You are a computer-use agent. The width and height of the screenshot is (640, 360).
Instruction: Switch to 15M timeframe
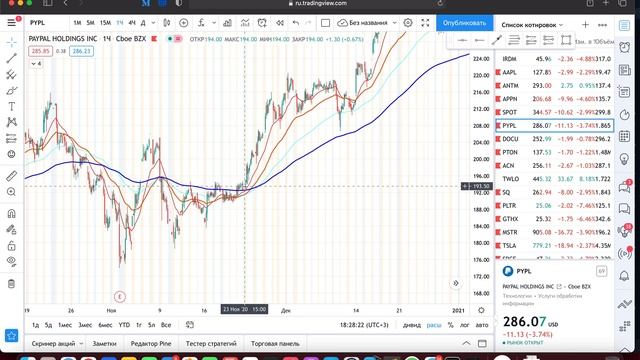[105, 23]
